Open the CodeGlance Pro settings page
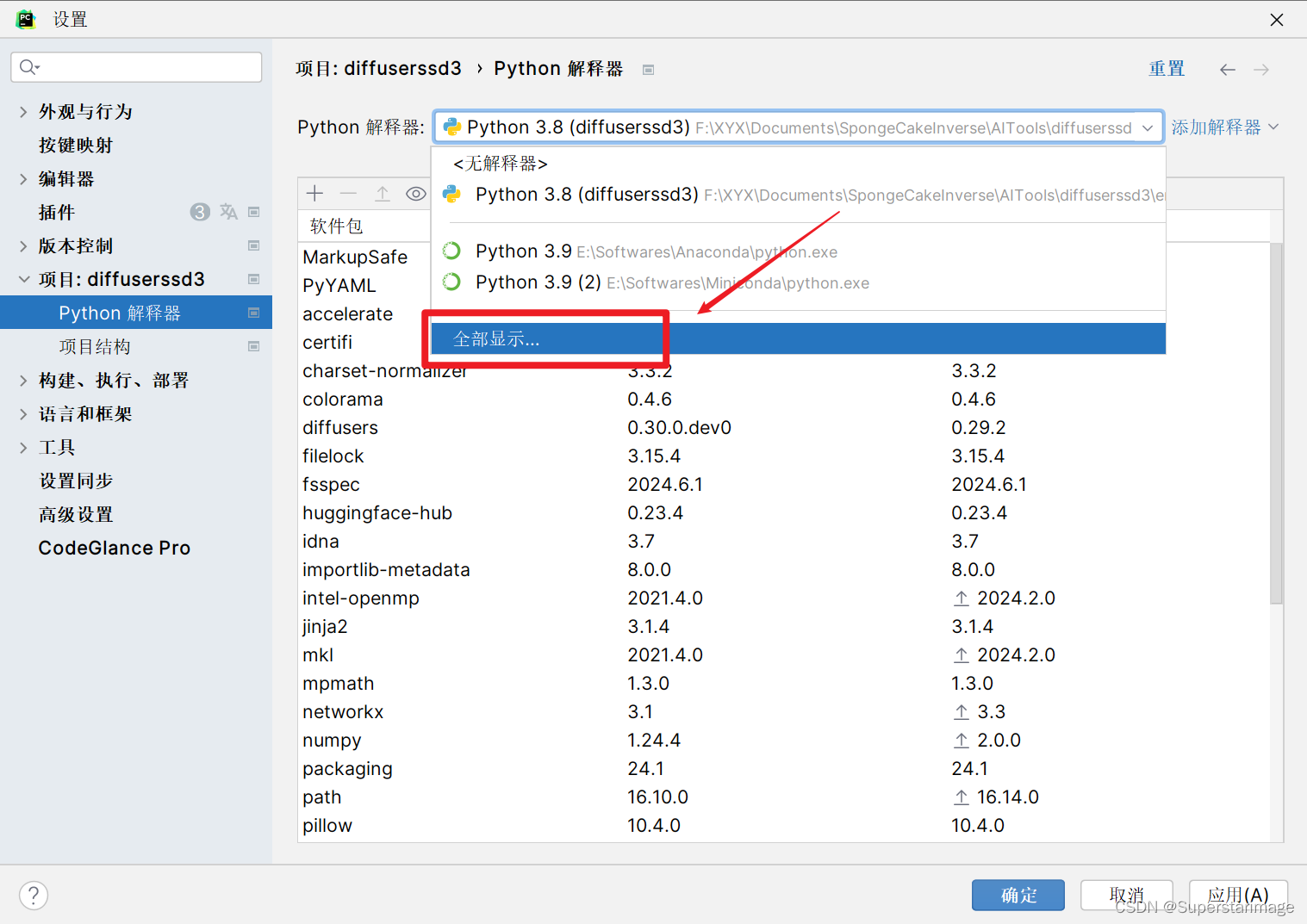Image resolution: width=1307 pixels, height=924 pixels. click(x=115, y=549)
